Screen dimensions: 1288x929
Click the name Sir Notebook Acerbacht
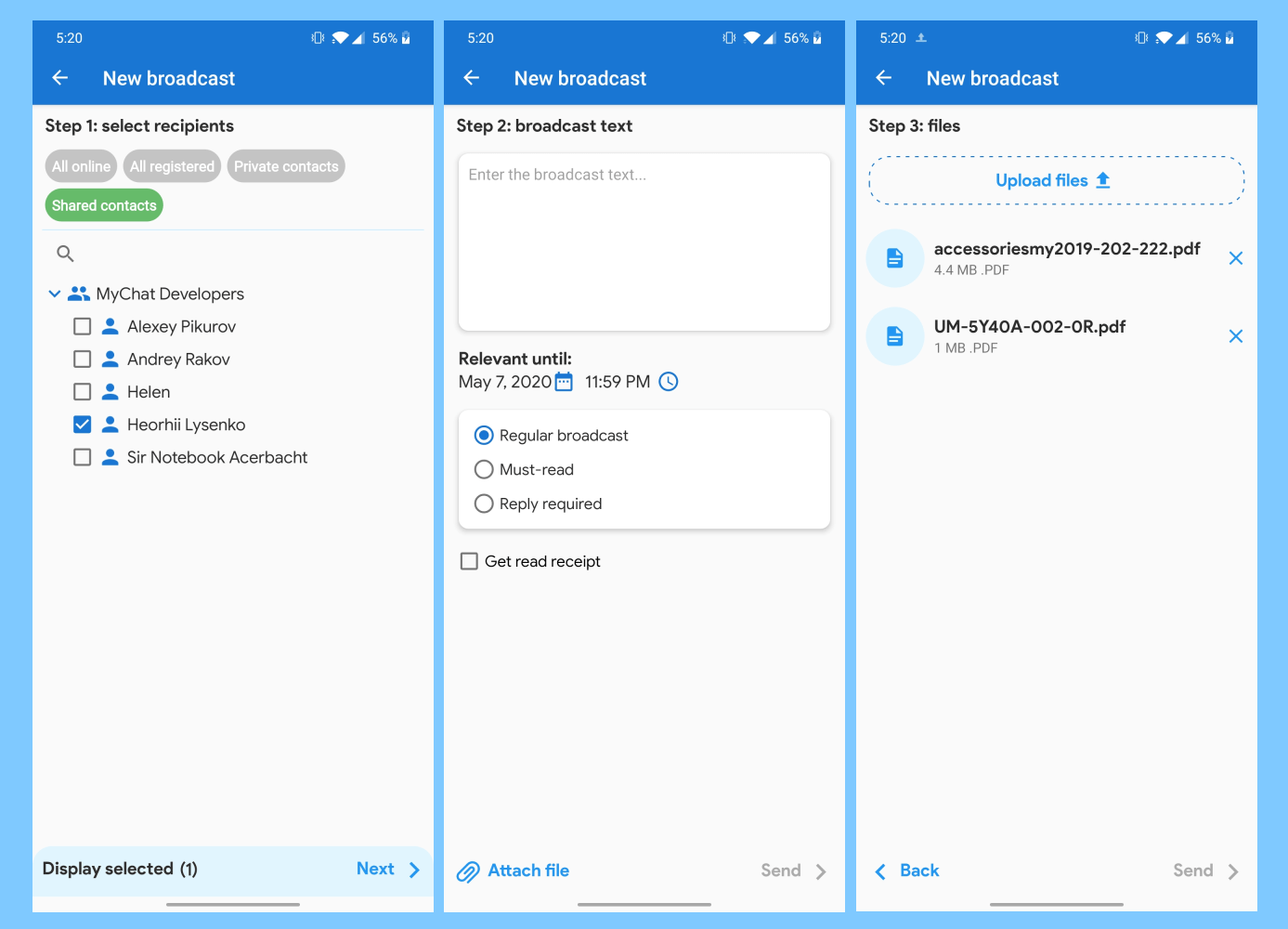click(217, 457)
